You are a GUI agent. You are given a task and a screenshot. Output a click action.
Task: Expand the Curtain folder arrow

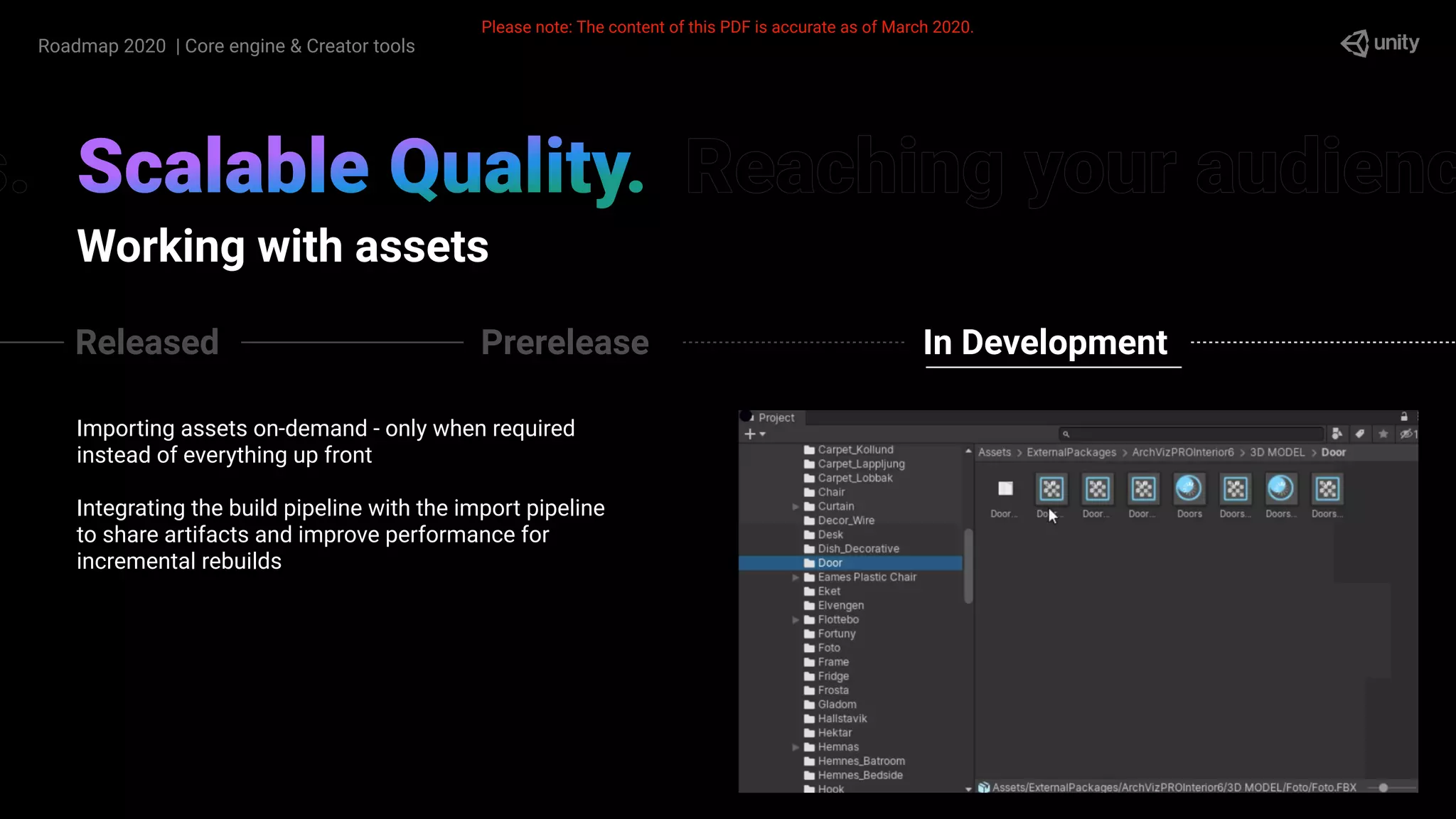coord(796,506)
